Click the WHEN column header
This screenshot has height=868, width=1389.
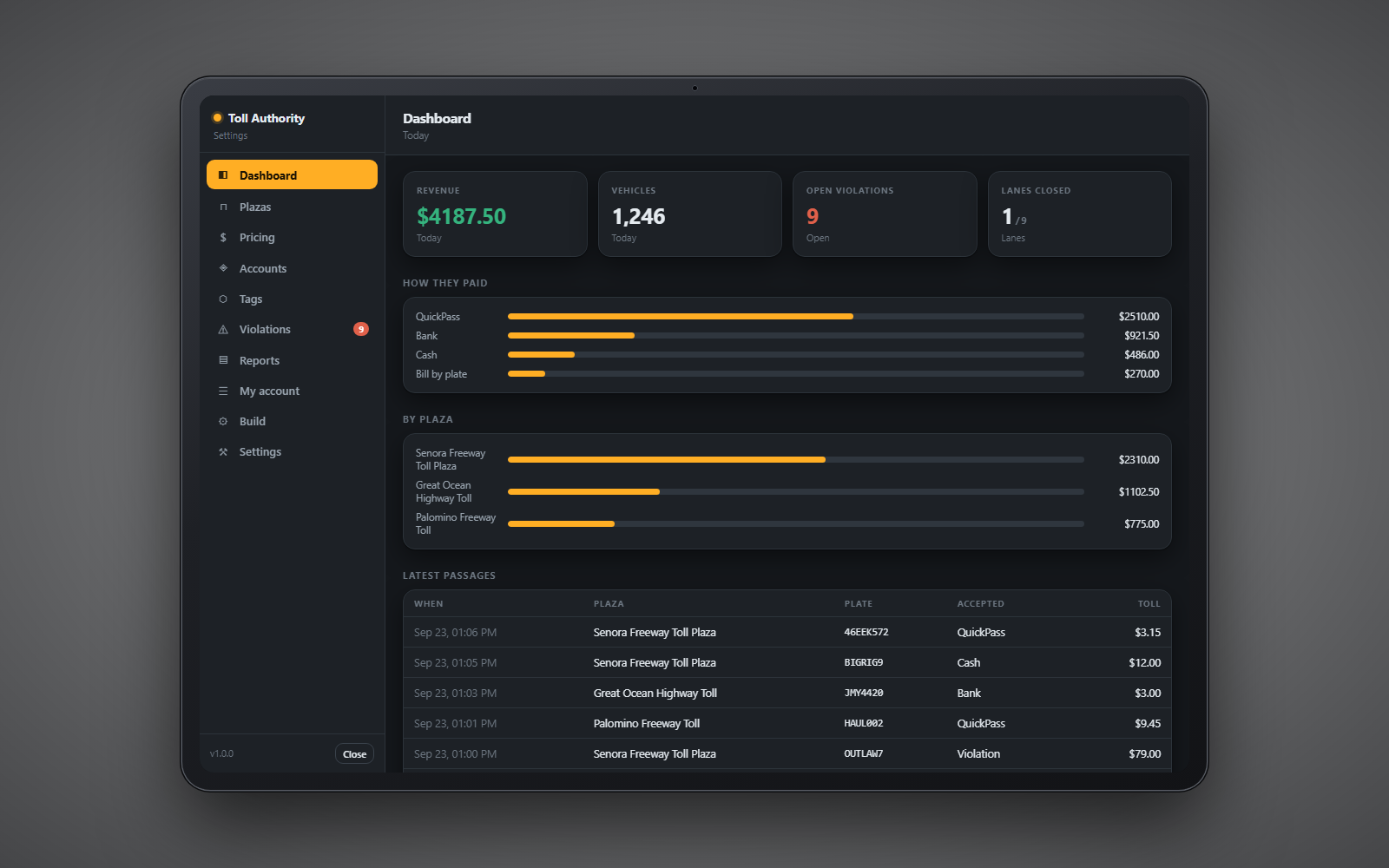429,604
